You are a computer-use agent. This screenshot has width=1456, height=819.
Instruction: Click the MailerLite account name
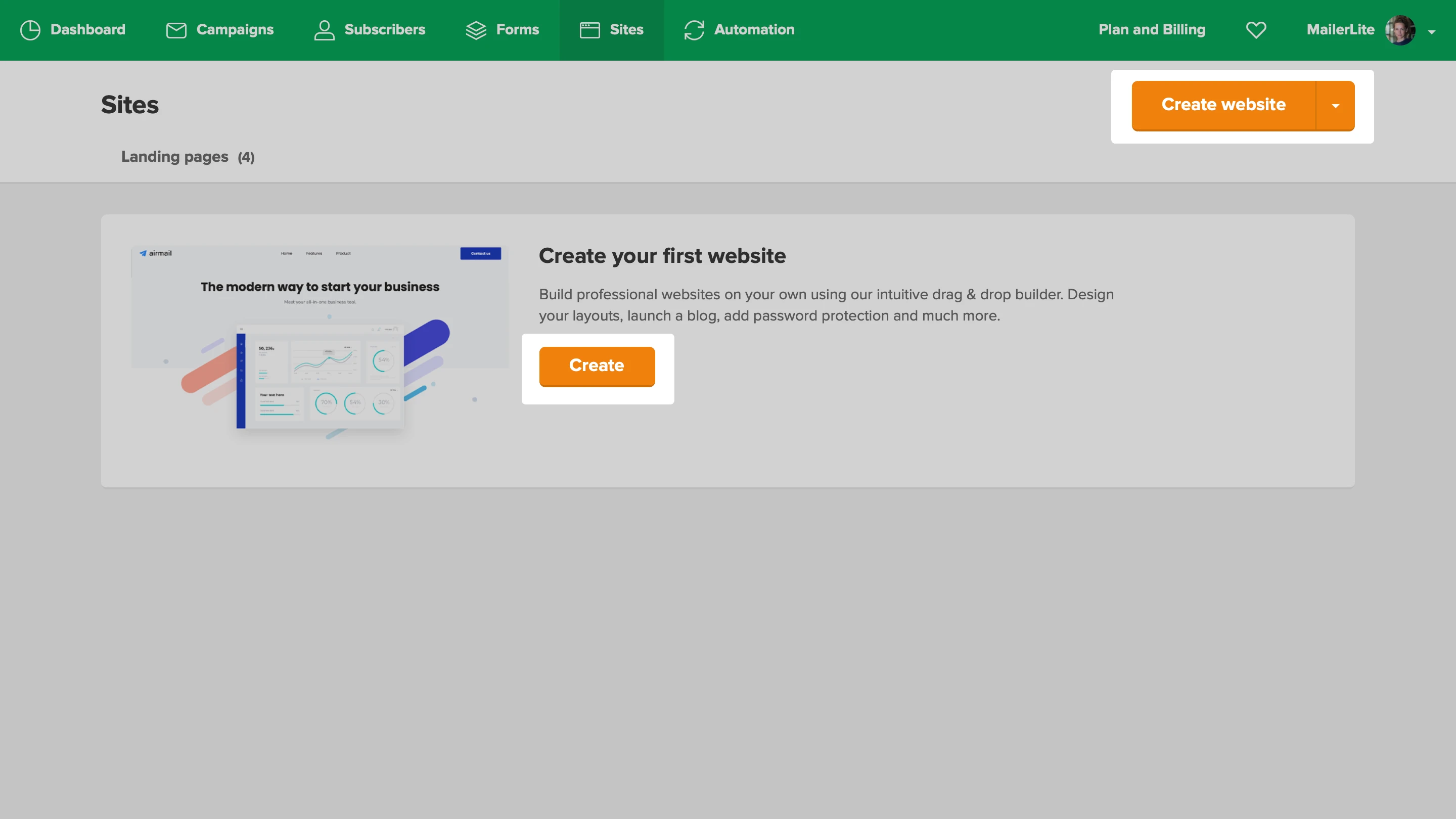[1340, 30]
